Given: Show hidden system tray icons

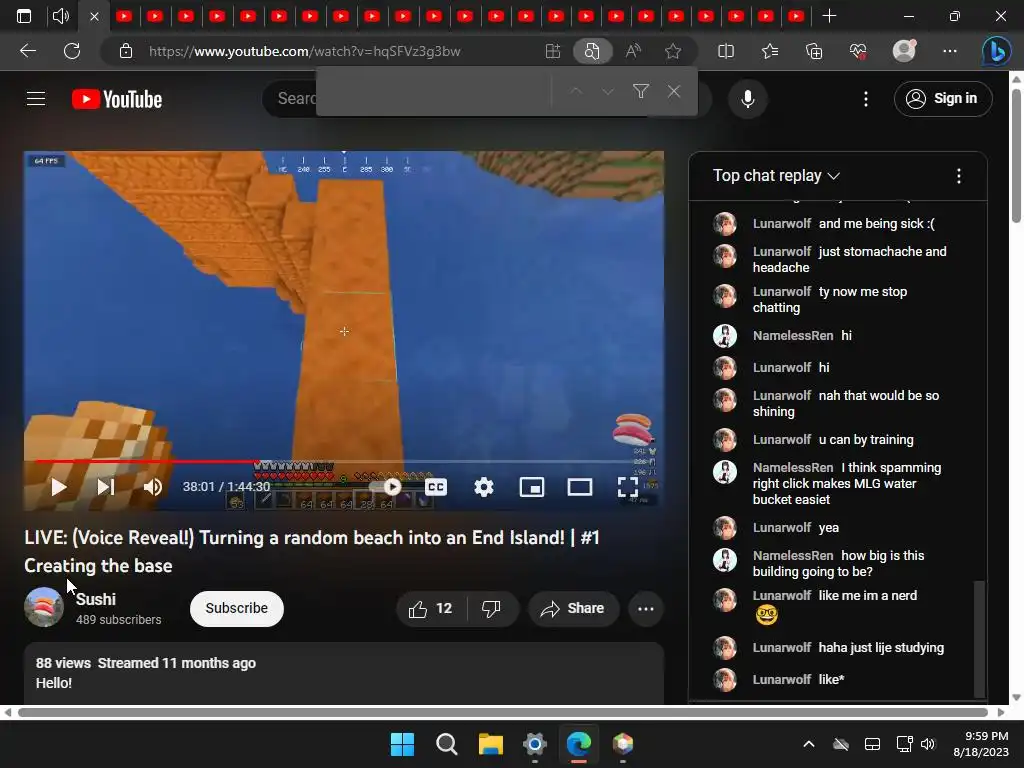Looking at the screenshot, I should (808, 744).
